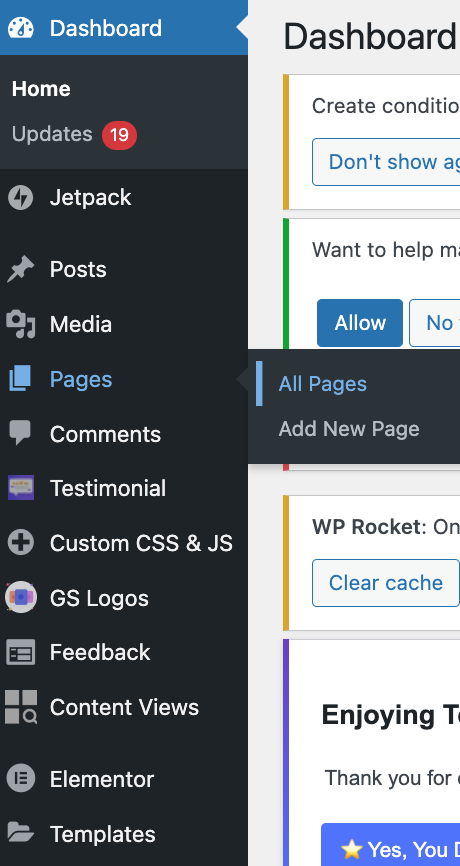Click the Dashboard page heading
The width and height of the screenshot is (460, 866).
click(369, 37)
